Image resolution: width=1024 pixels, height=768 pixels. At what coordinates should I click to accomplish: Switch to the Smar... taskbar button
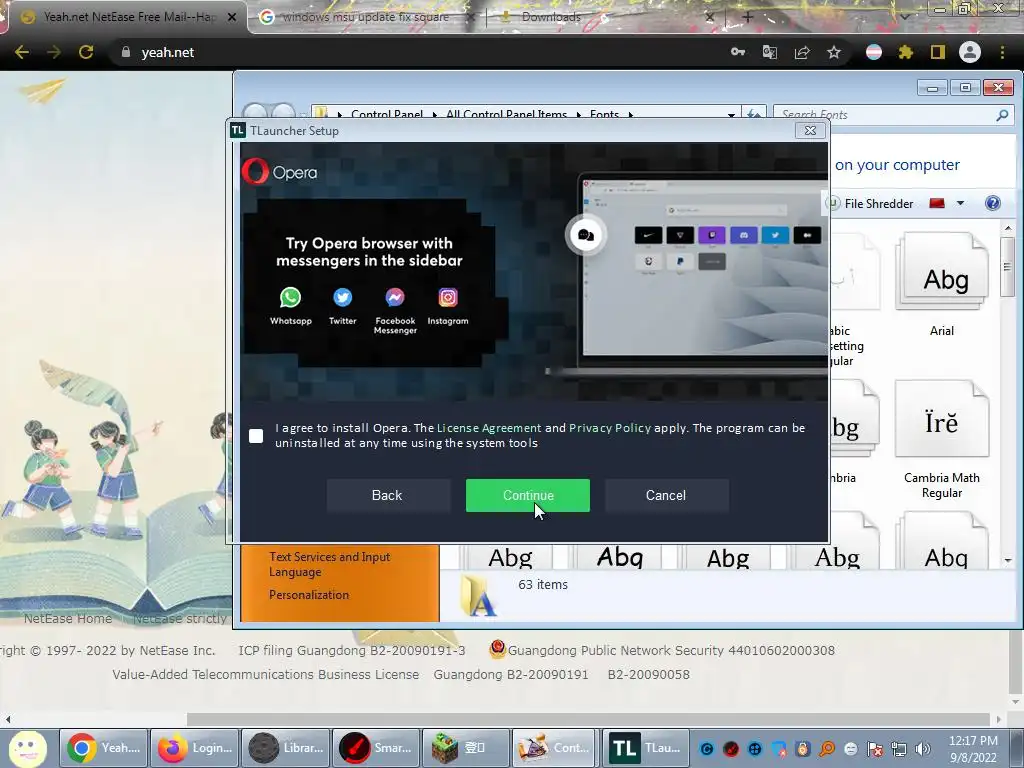click(x=377, y=748)
